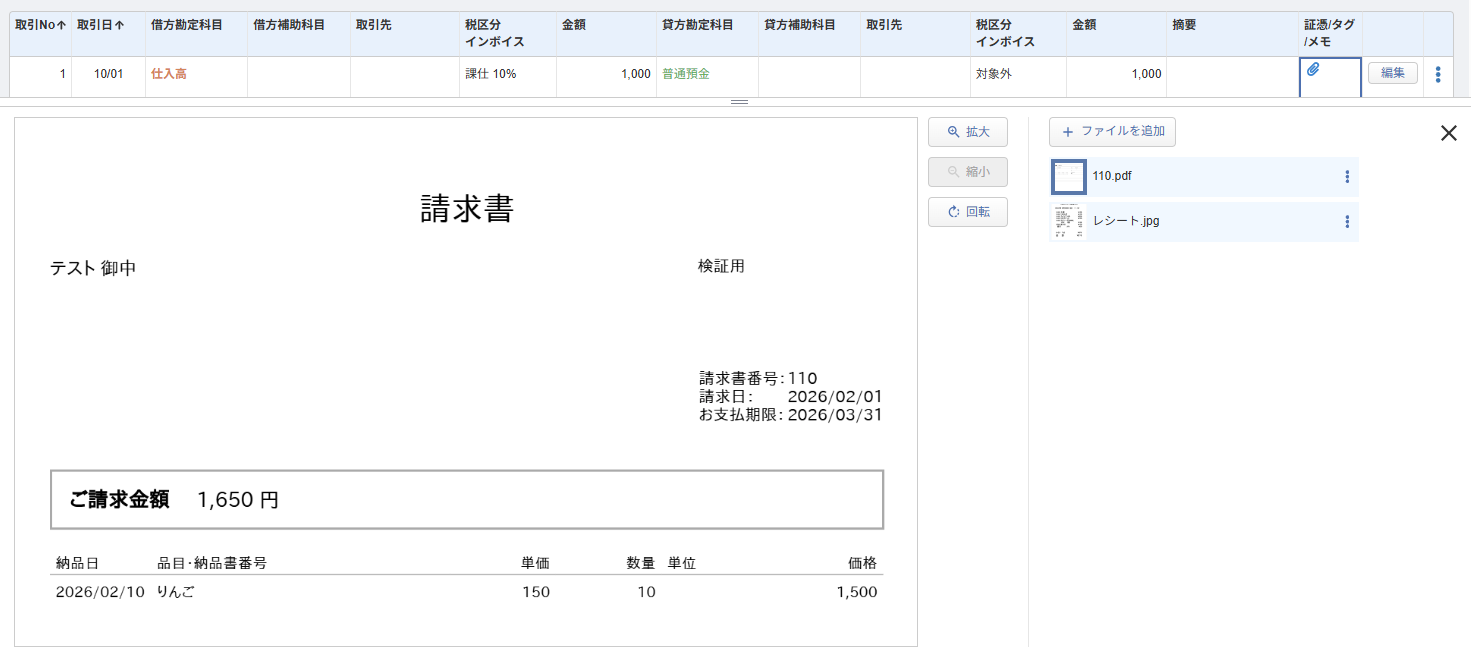1471x654 pixels.
Task: Select the 110.pdf thumbnail
Action: pyautogui.click(x=1068, y=177)
